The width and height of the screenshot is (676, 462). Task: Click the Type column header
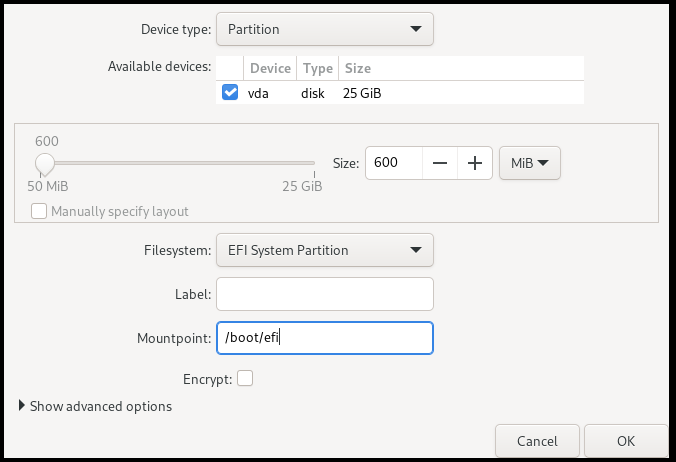tap(317, 69)
